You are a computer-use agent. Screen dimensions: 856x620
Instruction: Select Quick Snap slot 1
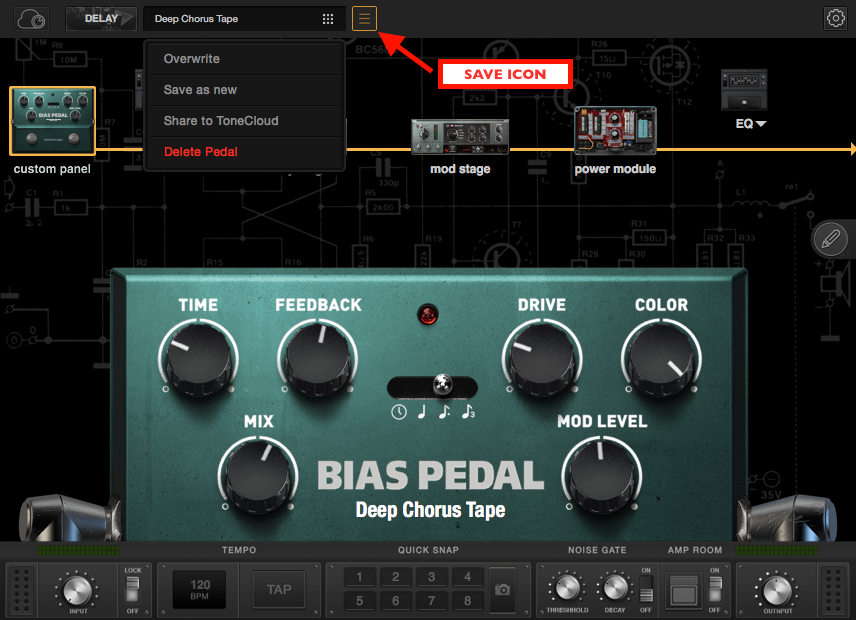[x=359, y=577]
